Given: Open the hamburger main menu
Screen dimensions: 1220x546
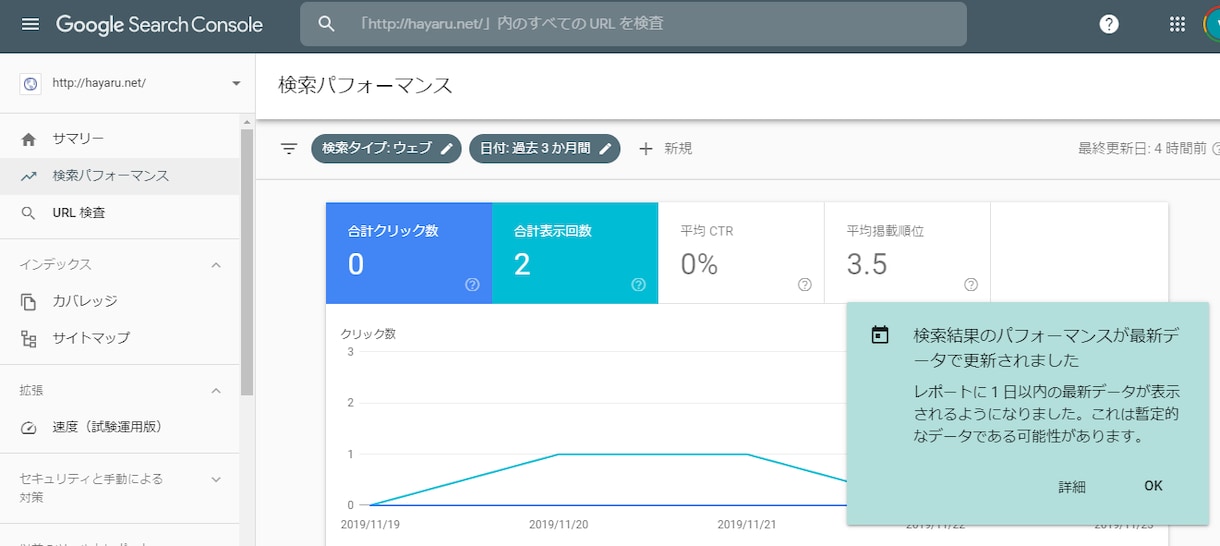Looking at the screenshot, I should (31, 24).
